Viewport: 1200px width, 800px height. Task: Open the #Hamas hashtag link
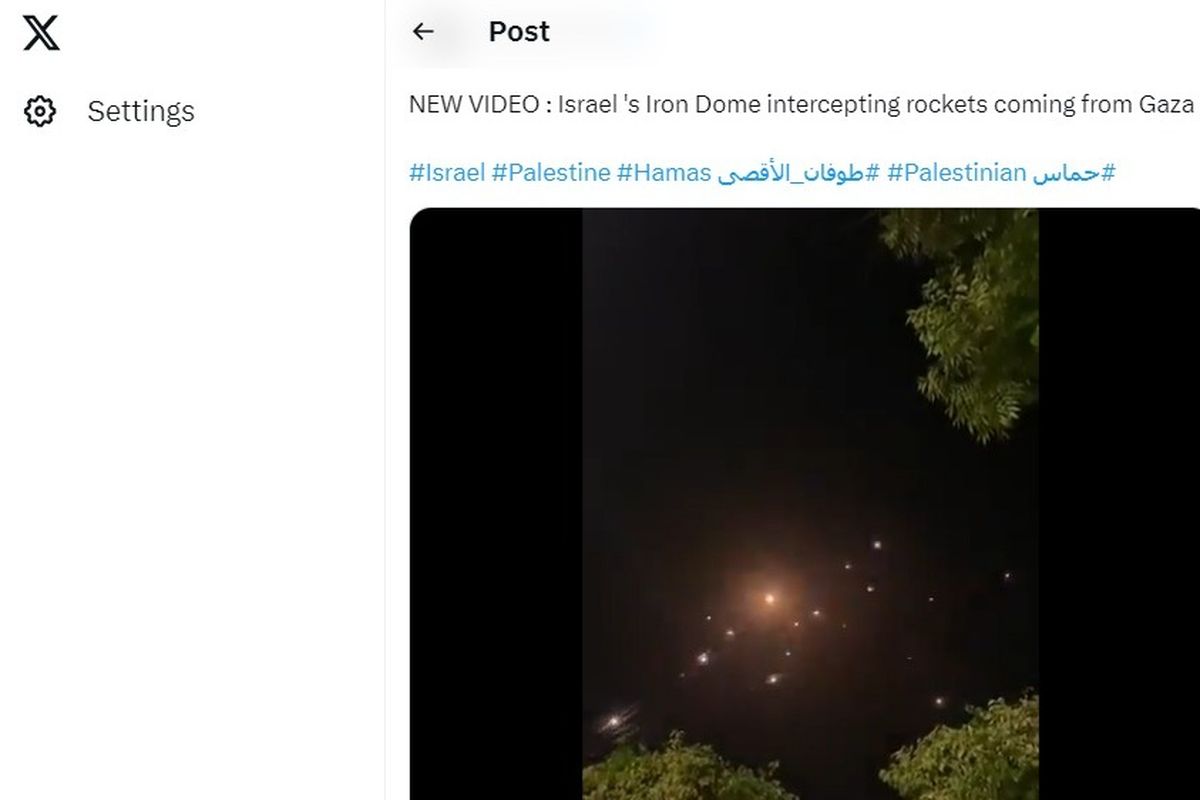pyautogui.click(x=664, y=173)
